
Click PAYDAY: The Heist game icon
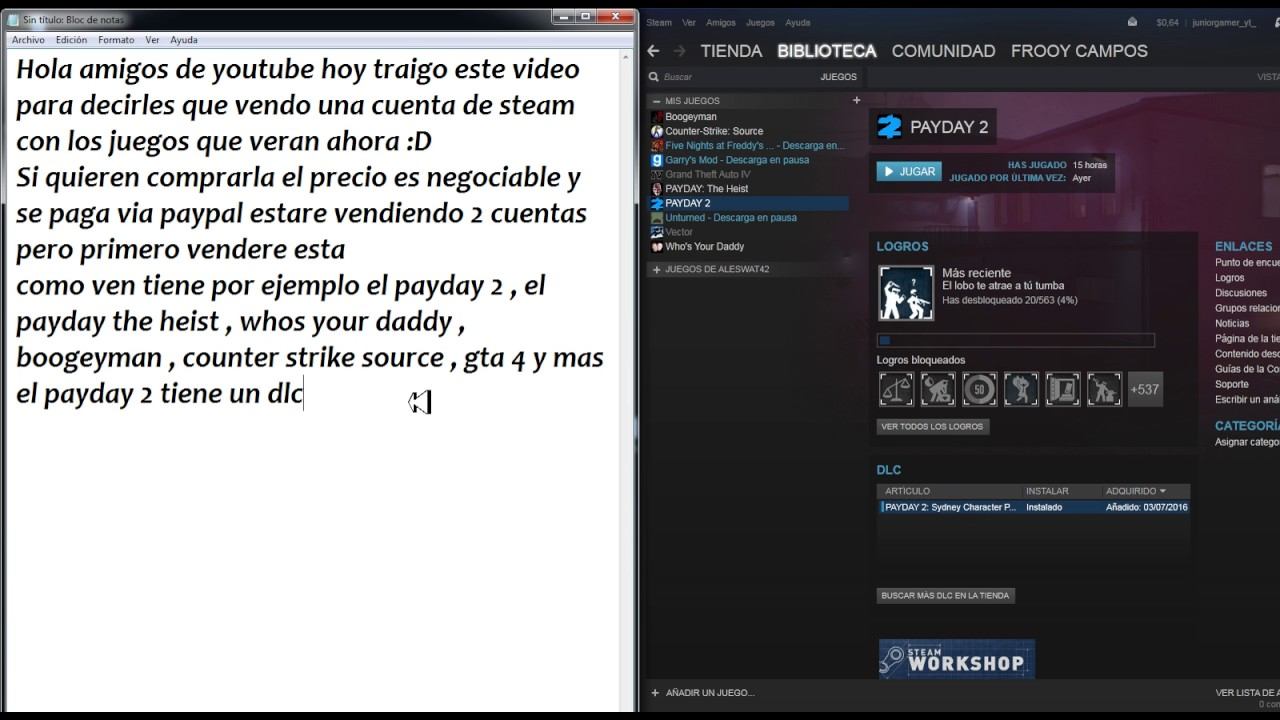pyautogui.click(x=657, y=189)
